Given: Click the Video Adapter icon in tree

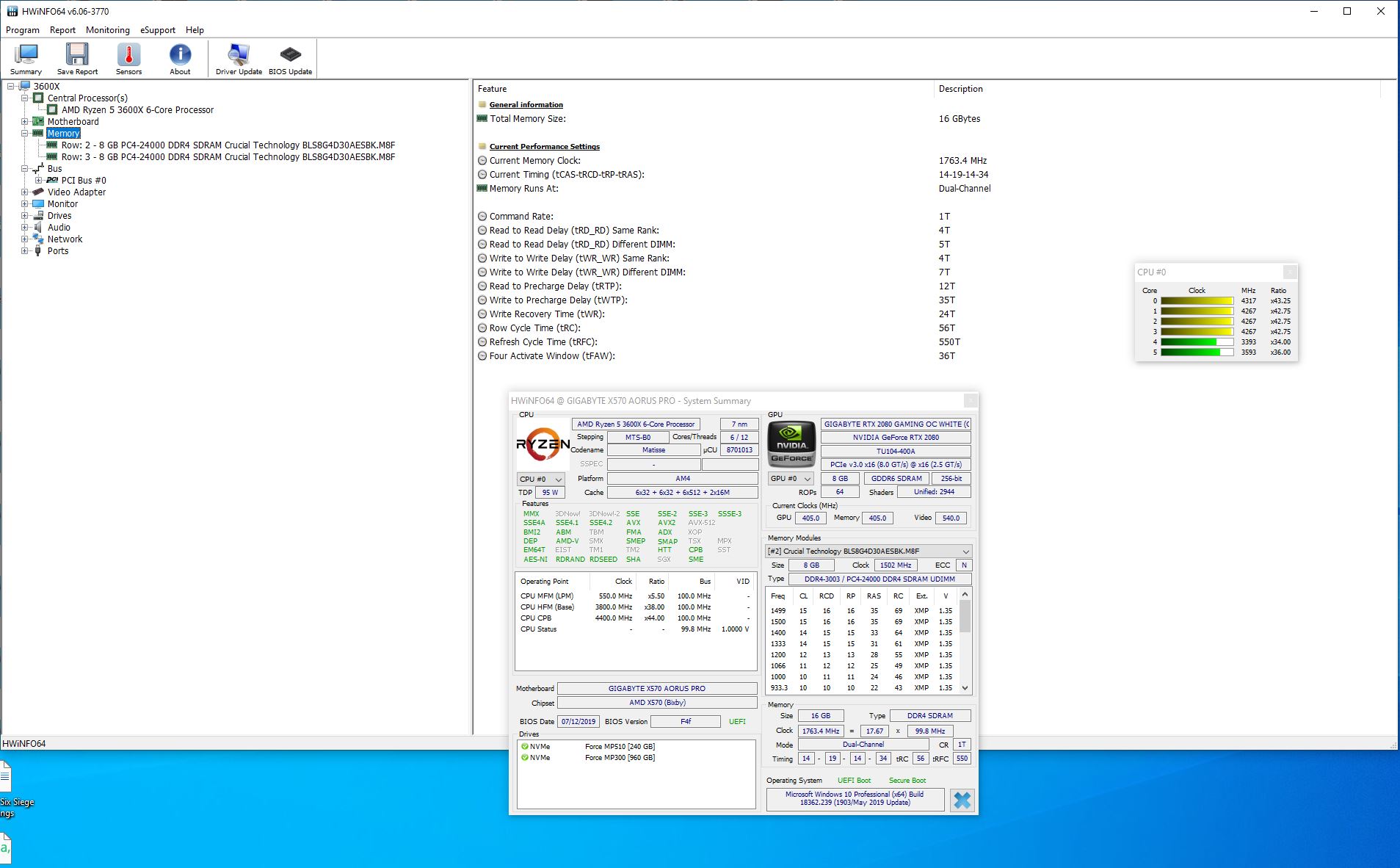Looking at the screenshot, I should [38, 192].
